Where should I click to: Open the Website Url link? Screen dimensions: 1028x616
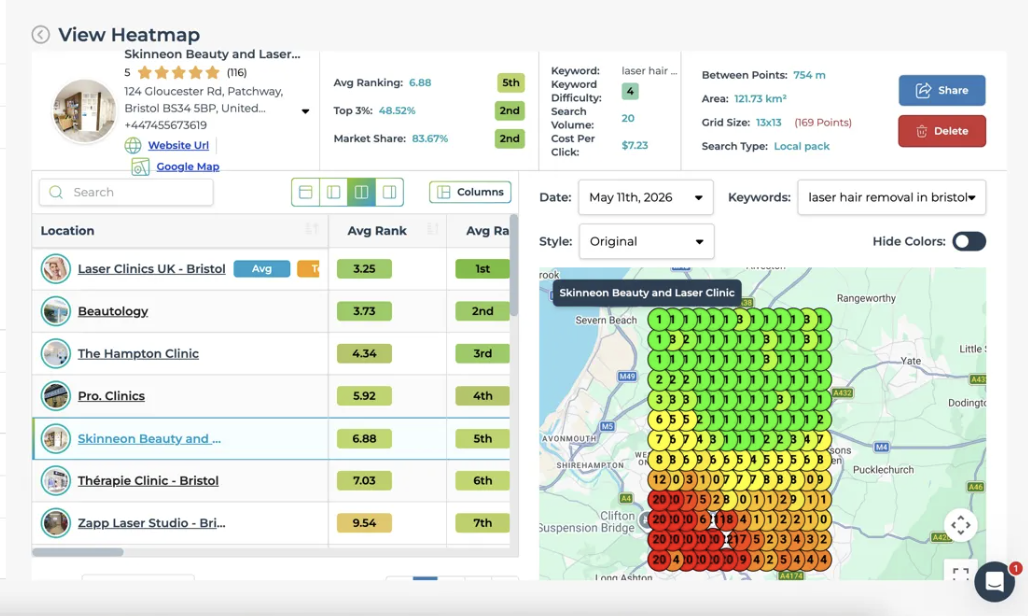coord(178,145)
